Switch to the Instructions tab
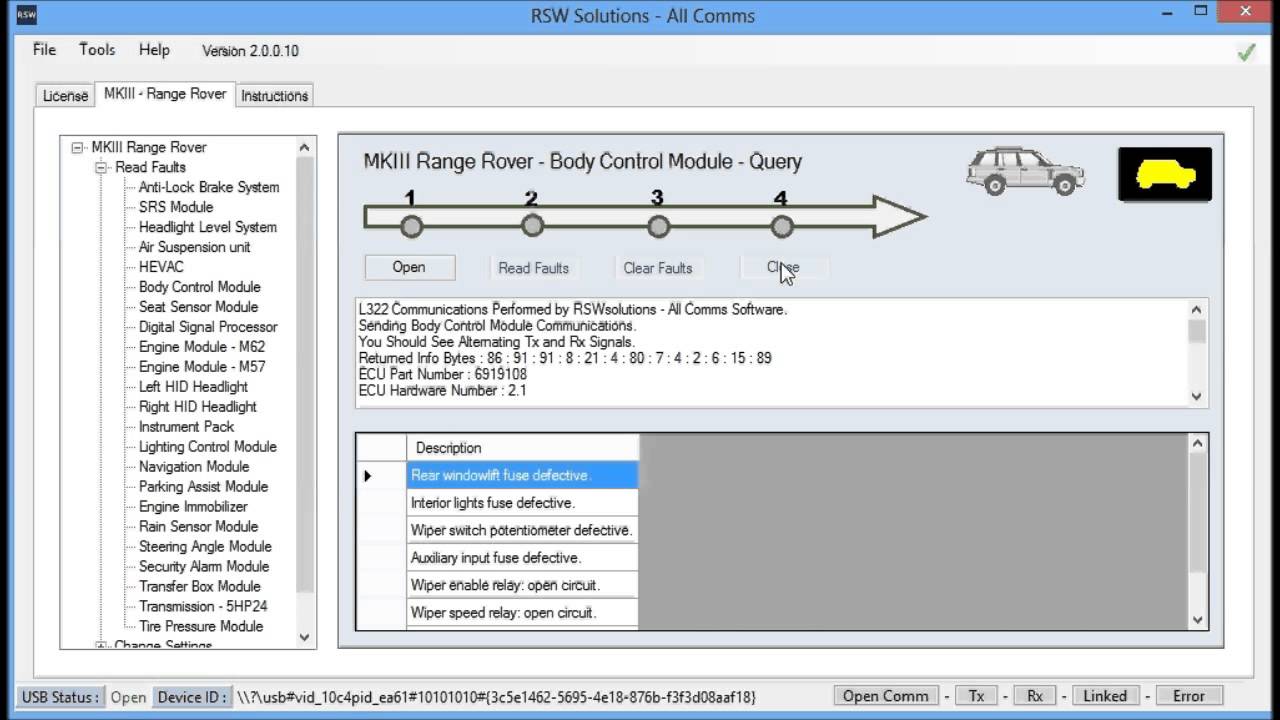1280x720 pixels. [x=274, y=96]
